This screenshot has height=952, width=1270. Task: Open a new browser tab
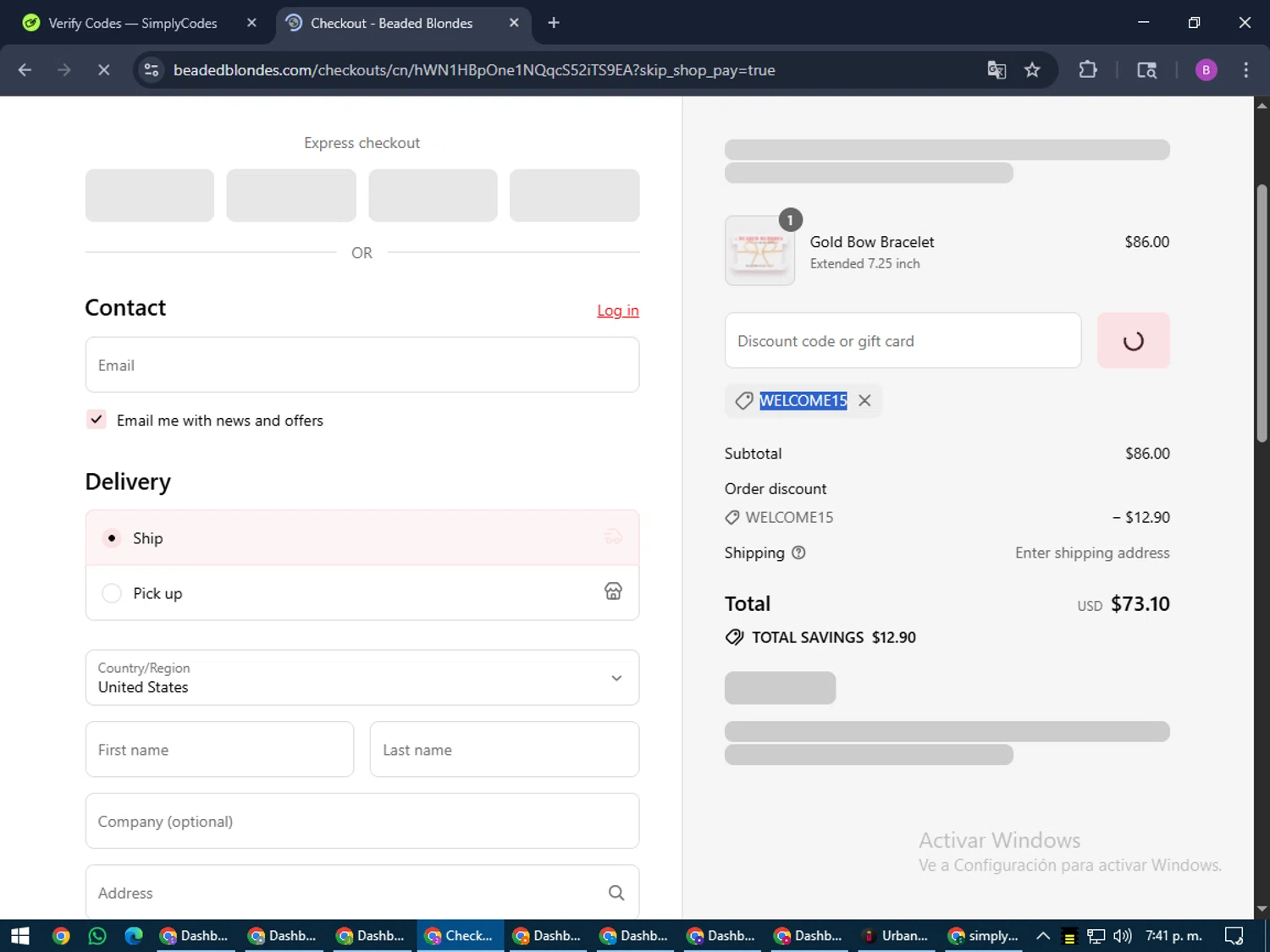pyautogui.click(x=554, y=23)
